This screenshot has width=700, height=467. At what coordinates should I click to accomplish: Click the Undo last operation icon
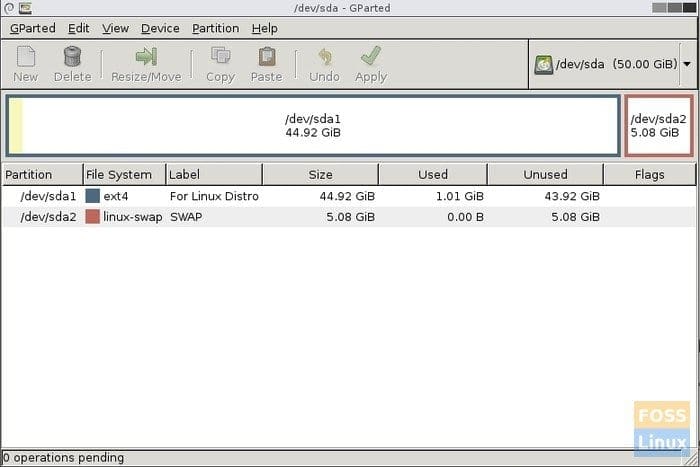pos(325,57)
